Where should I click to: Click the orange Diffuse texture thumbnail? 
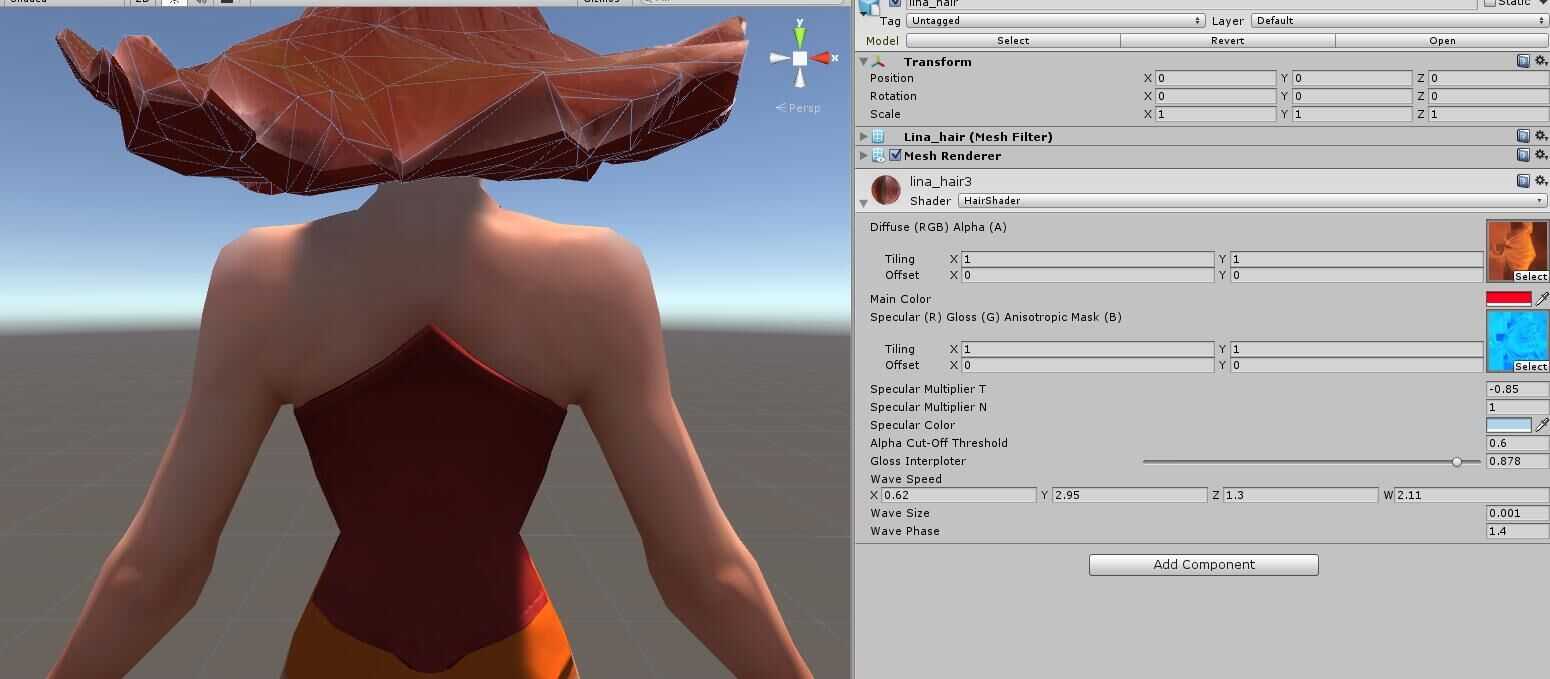[x=1518, y=251]
